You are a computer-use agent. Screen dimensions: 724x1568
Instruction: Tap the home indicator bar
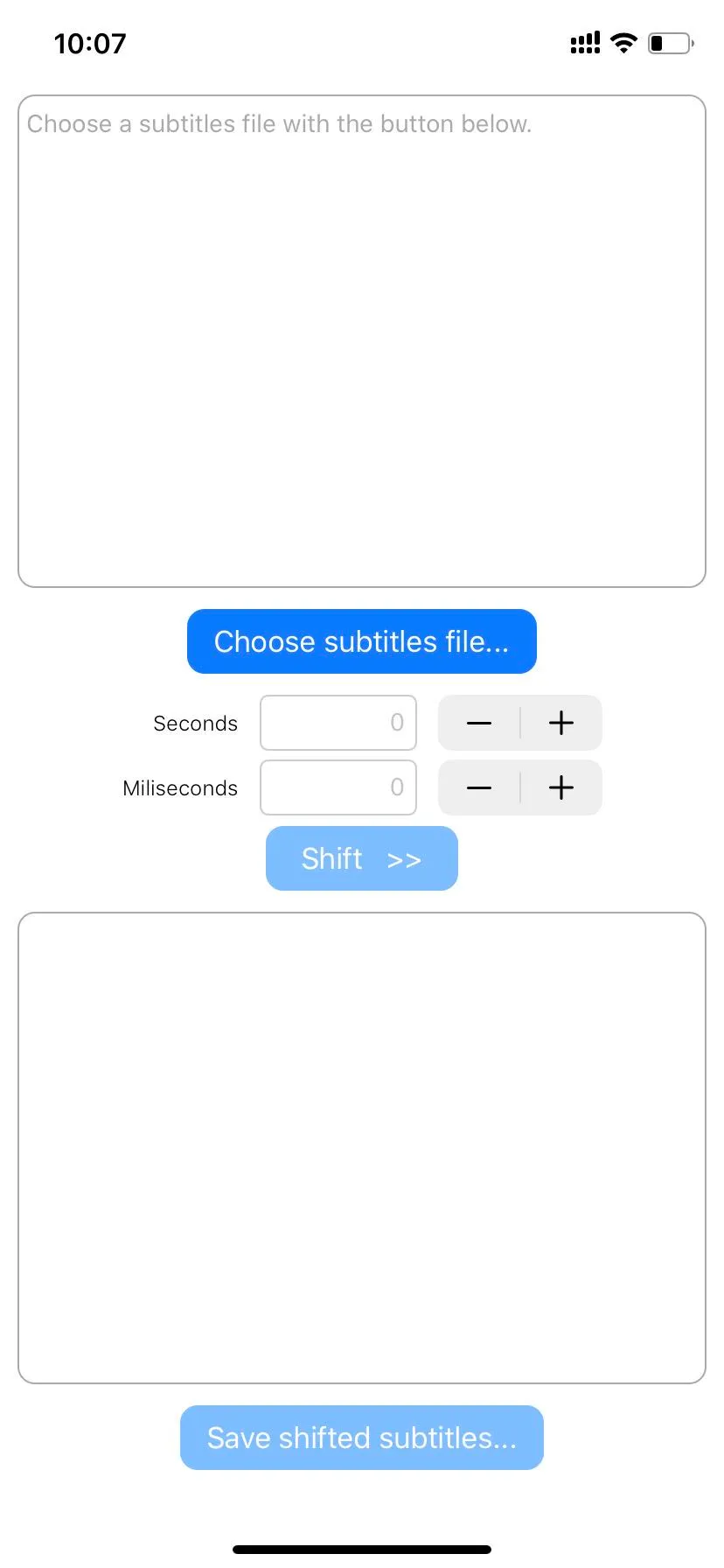(361, 1549)
